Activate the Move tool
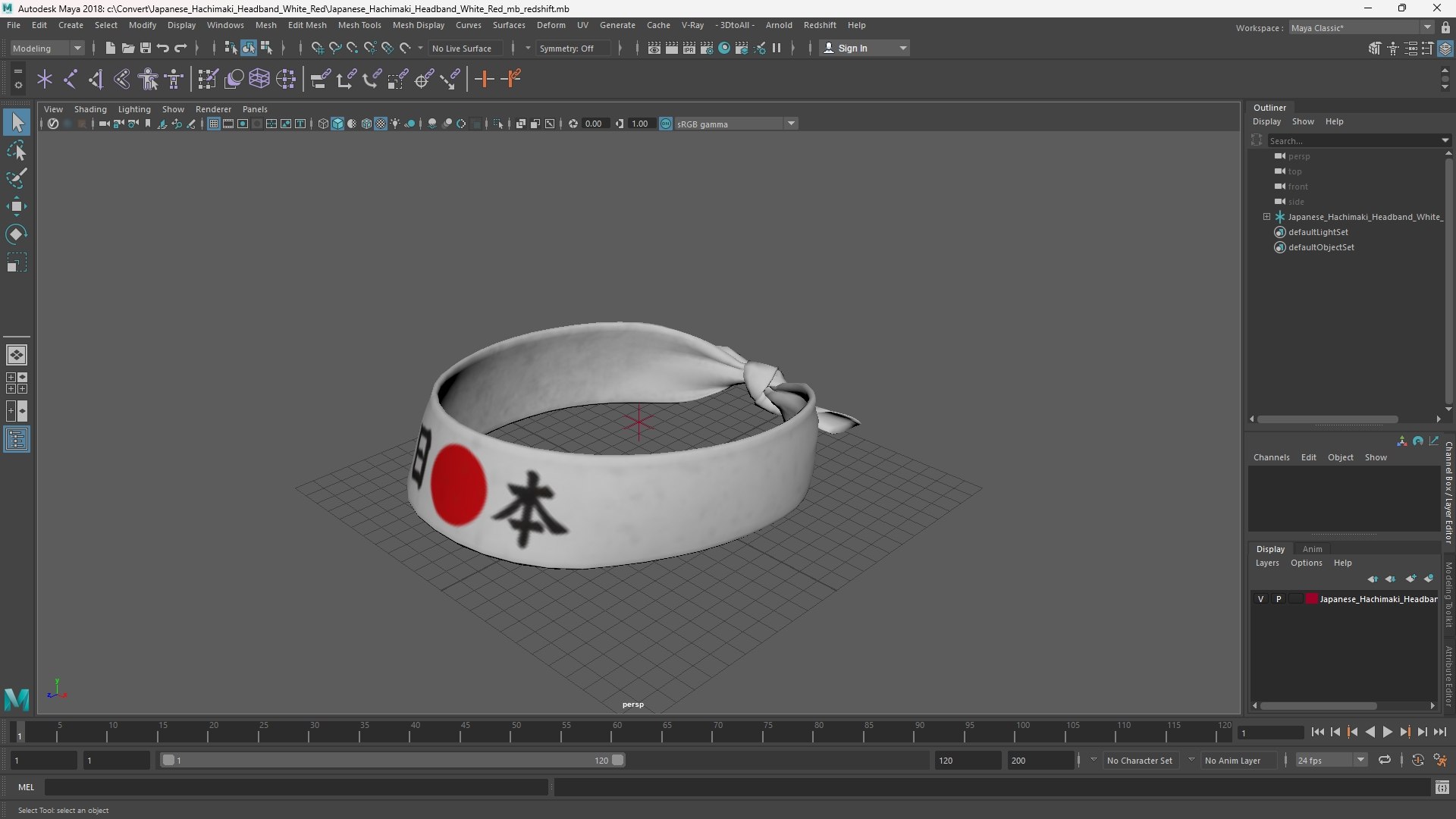Image resolution: width=1456 pixels, height=819 pixels. coord(17,206)
